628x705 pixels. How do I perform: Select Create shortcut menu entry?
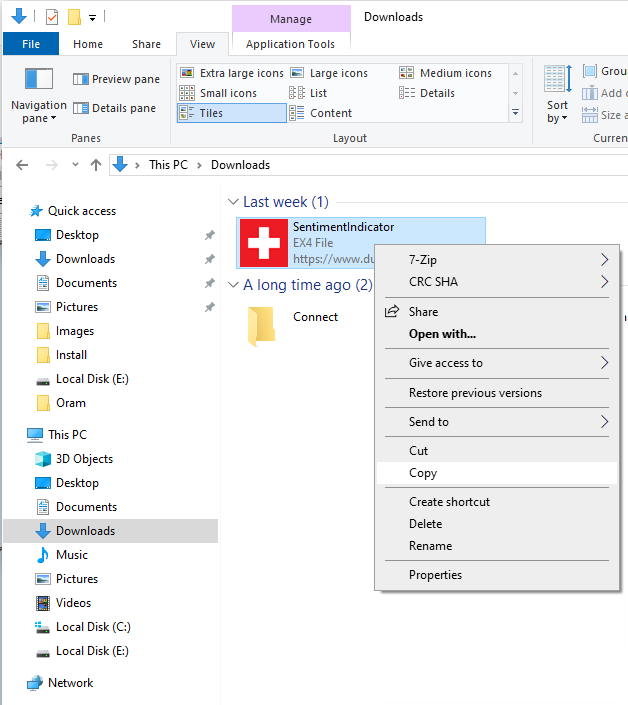497,502
